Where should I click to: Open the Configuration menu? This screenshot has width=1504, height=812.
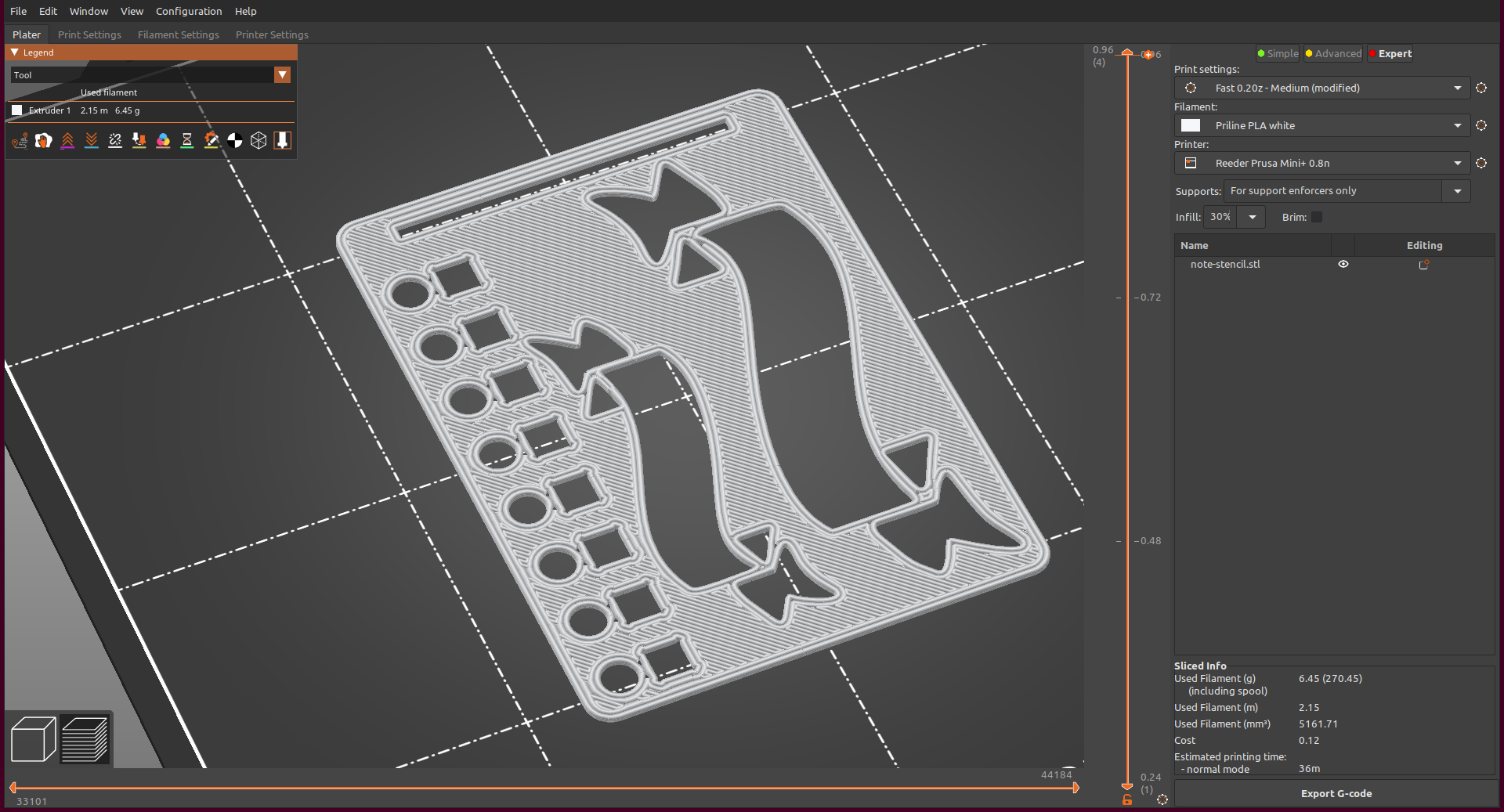(x=188, y=11)
